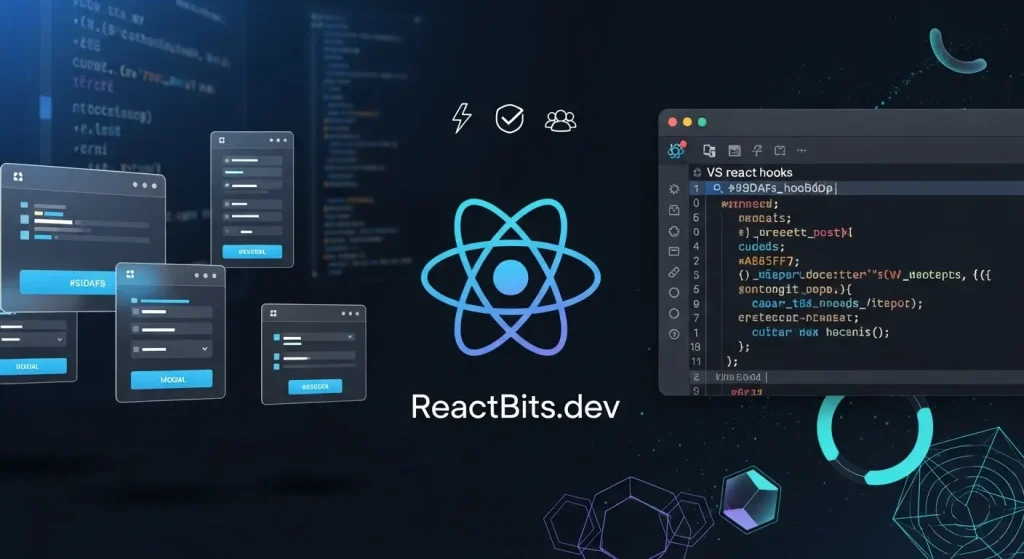Open the extensions puzzle icon in editor sidebar

pyautogui.click(x=674, y=231)
